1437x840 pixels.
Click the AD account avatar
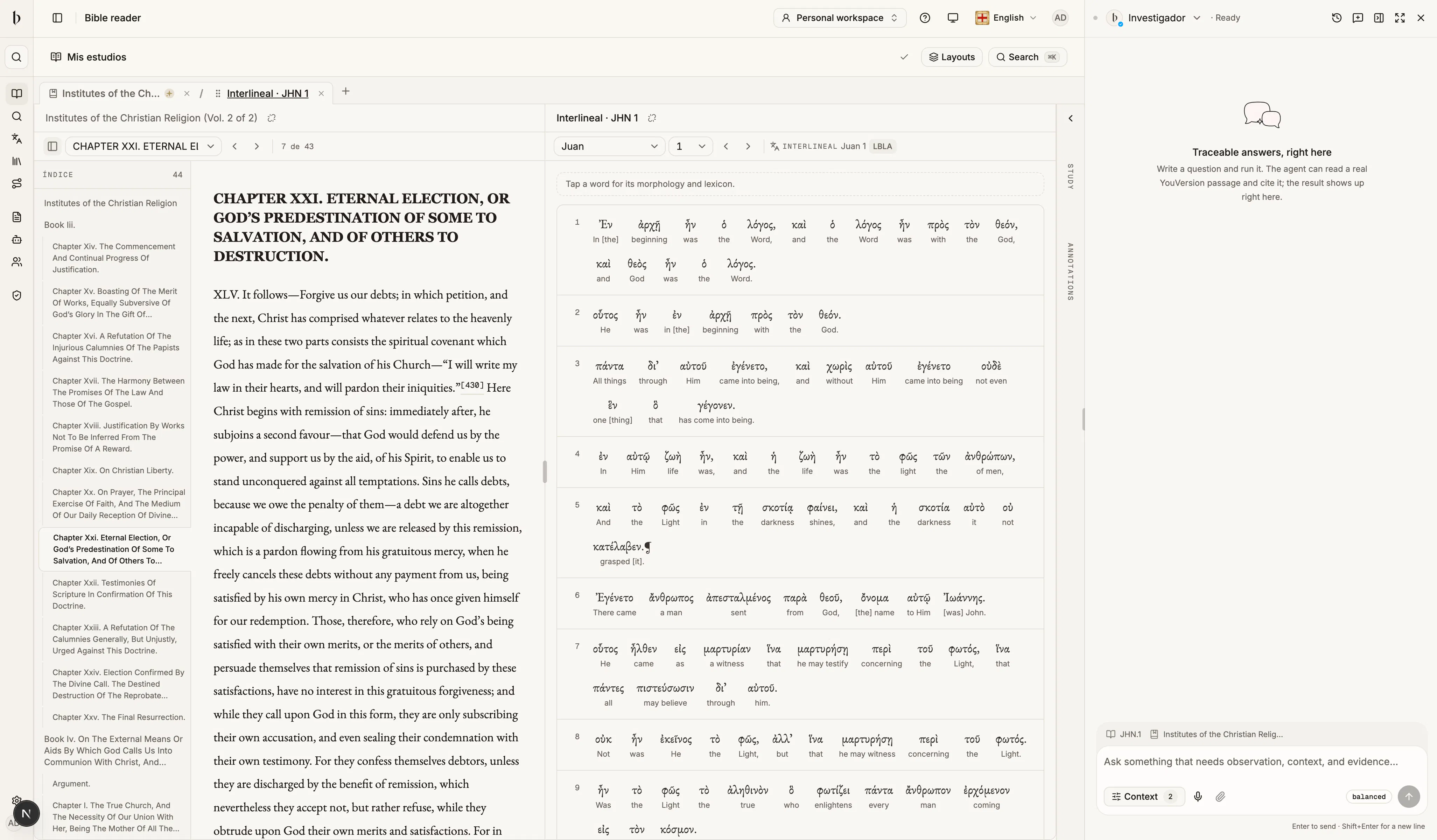click(1060, 18)
